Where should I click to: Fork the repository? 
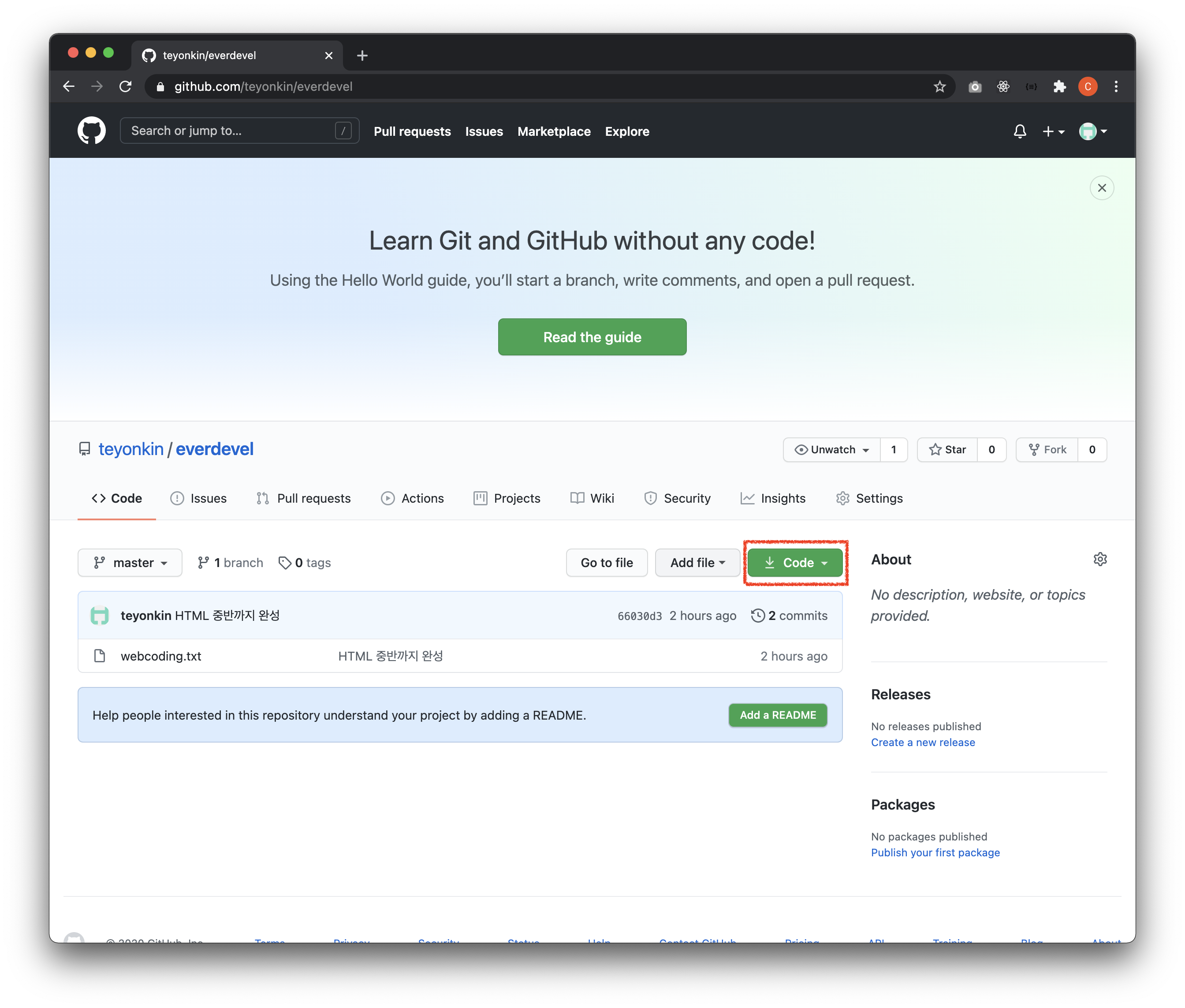tap(1047, 450)
